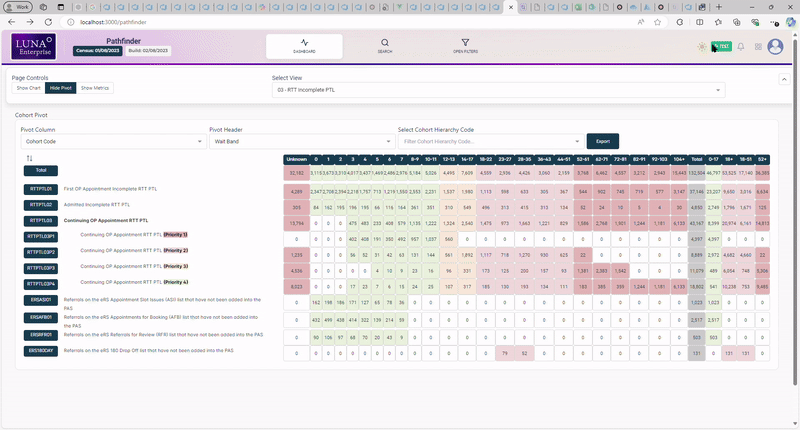Click the Export button
800x430 pixels.
[x=602, y=142]
